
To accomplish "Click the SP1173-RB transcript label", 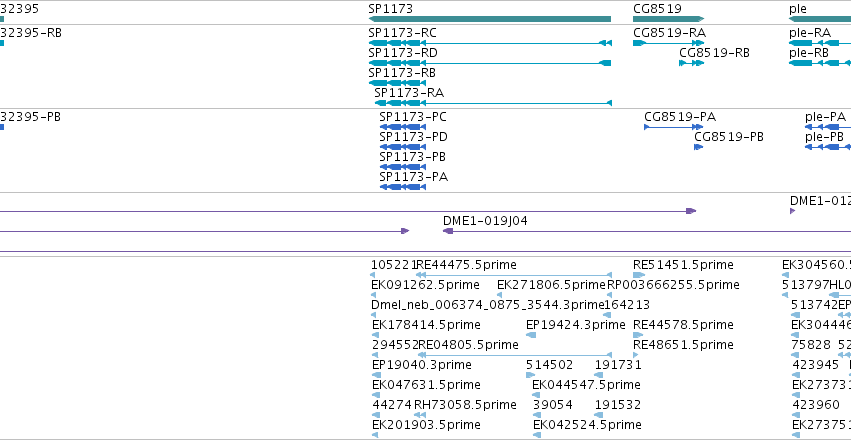I will pyautogui.click(x=402, y=73).
